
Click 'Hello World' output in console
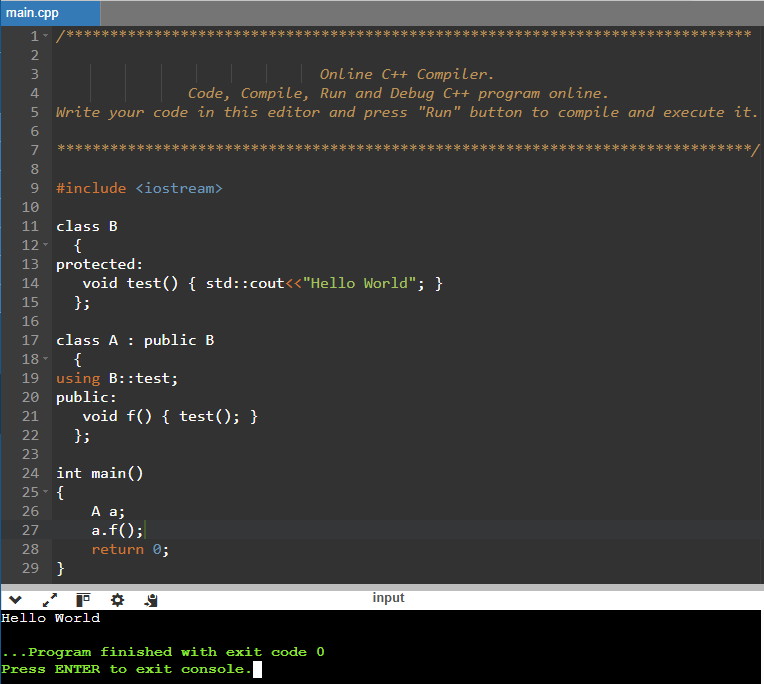click(51, 618)
